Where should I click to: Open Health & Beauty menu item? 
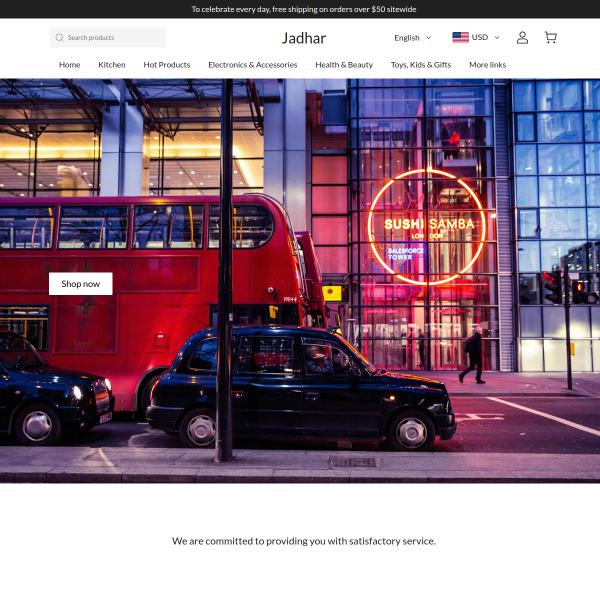pos(344,65)
